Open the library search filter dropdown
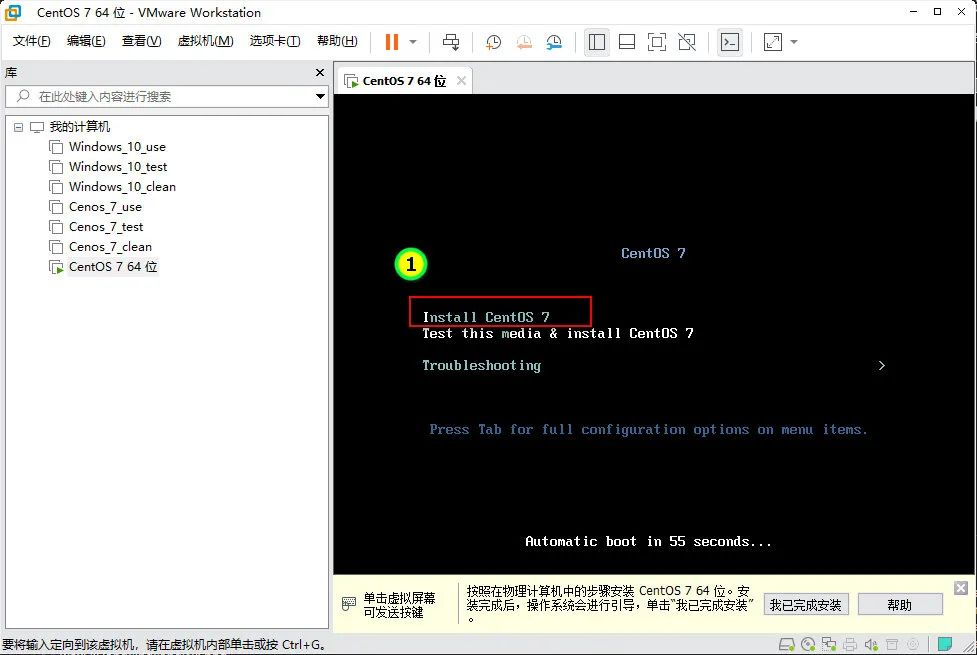This screenshot has height=655, width=977. [x=320, y=97]
